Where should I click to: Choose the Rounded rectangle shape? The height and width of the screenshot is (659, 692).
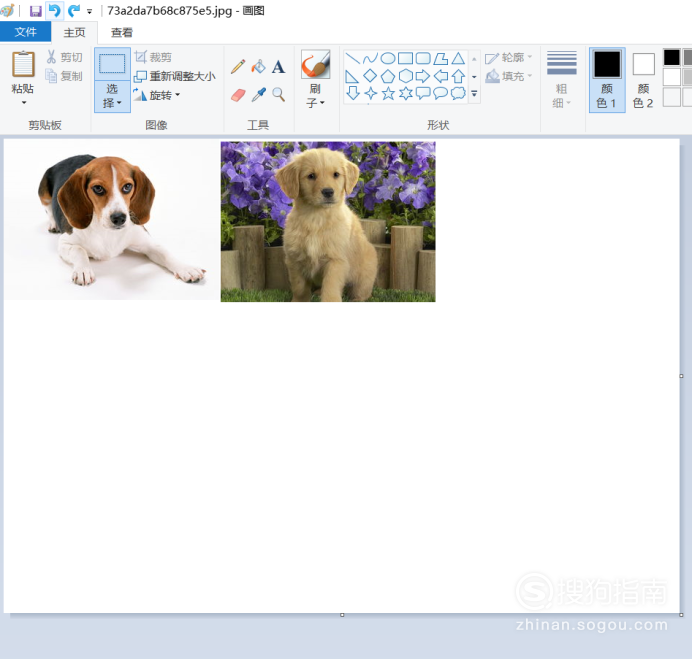tap(423, 58)
